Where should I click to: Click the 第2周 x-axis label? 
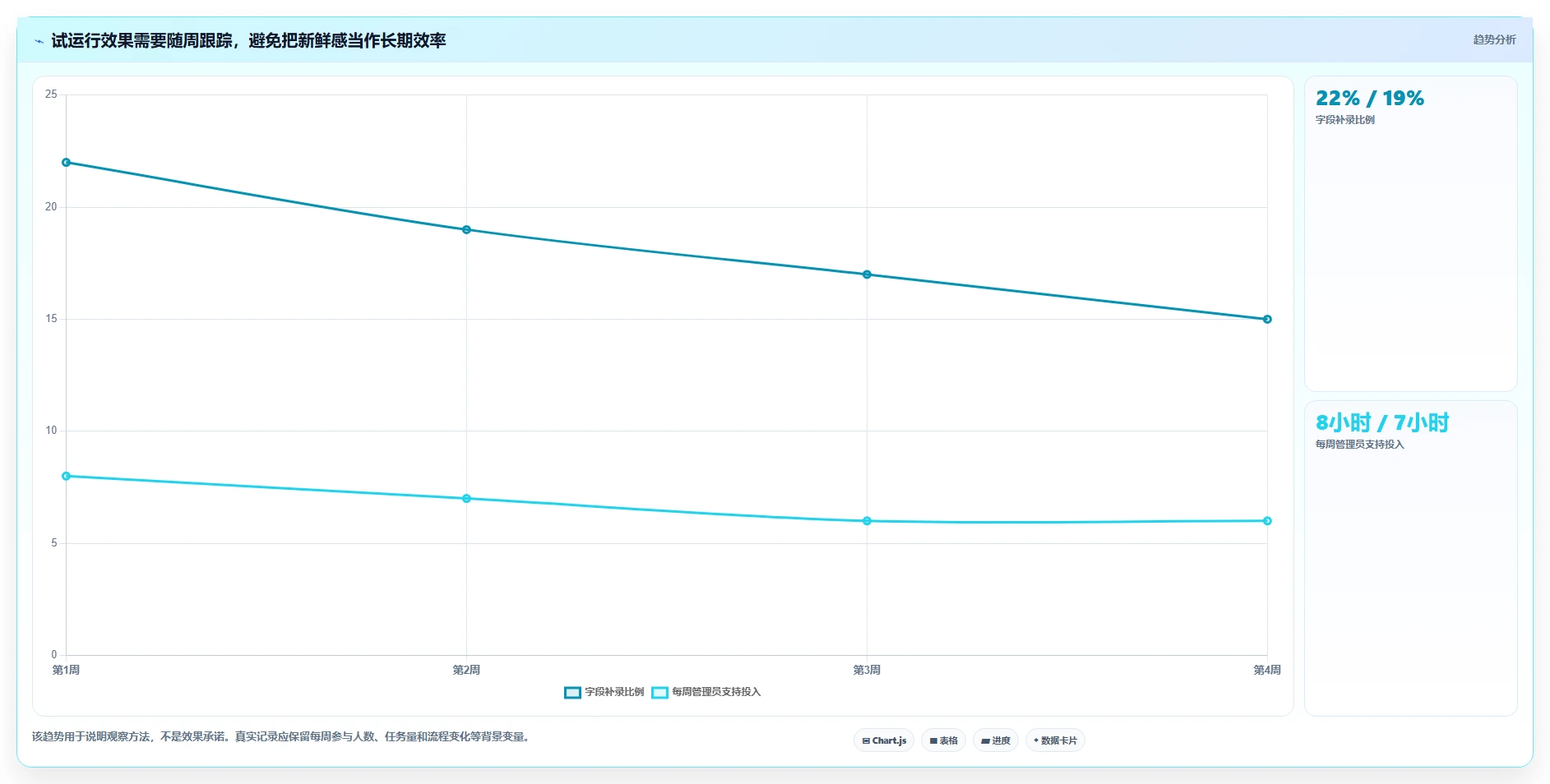pos(466,671)
